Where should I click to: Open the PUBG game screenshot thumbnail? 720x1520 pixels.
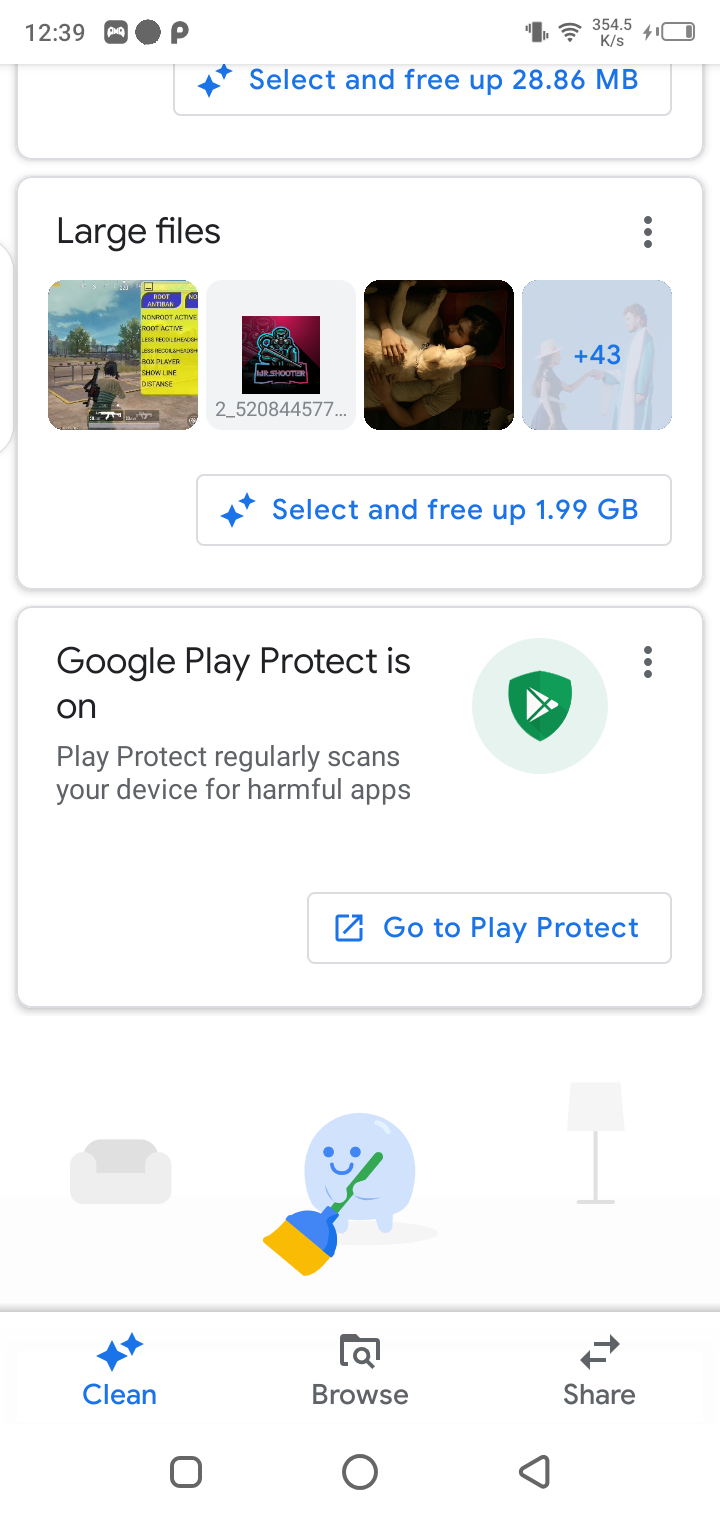123,355
